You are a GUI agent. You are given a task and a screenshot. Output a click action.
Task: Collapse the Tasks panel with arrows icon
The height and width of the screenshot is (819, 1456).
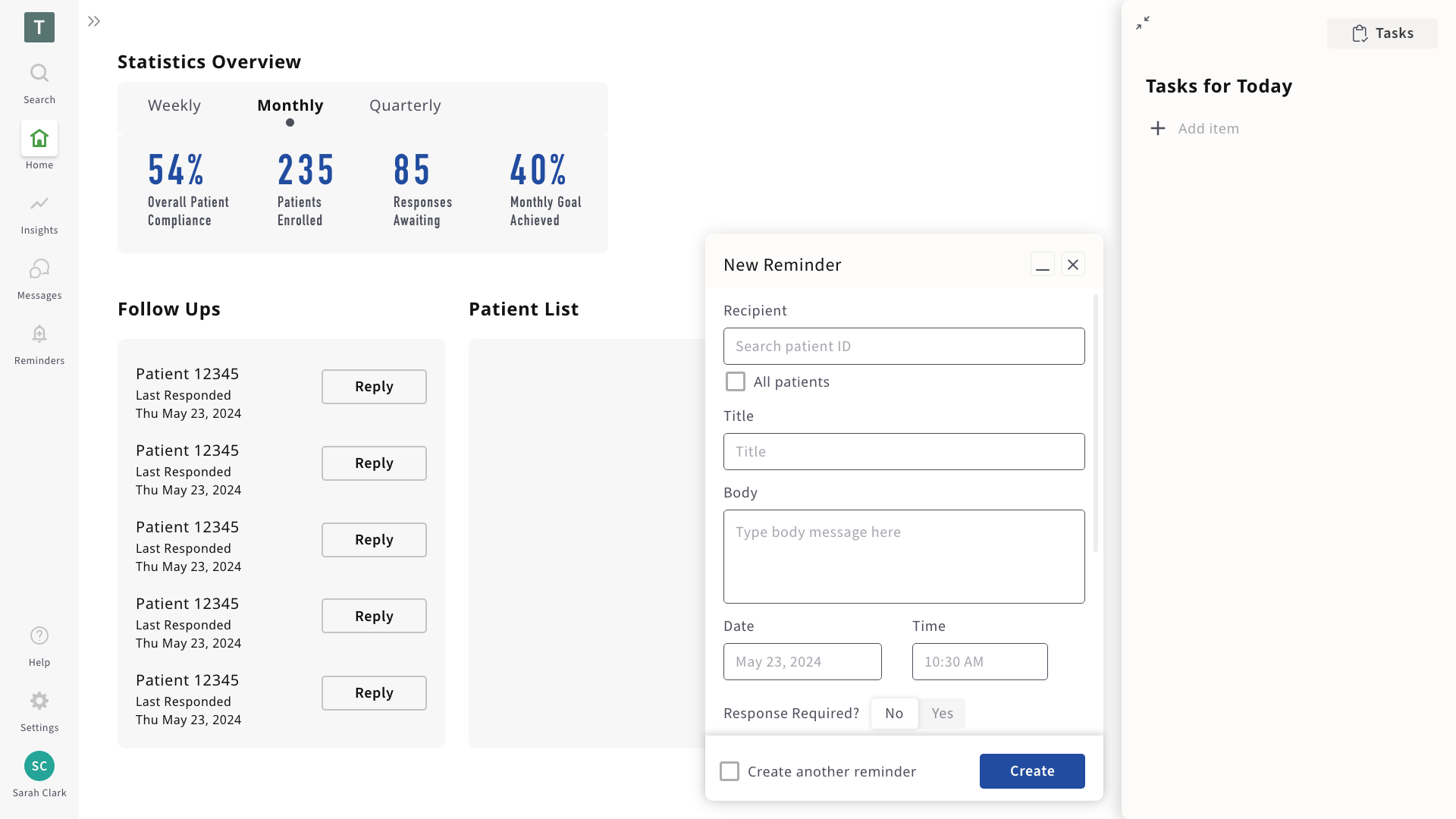pos(1143,24)
